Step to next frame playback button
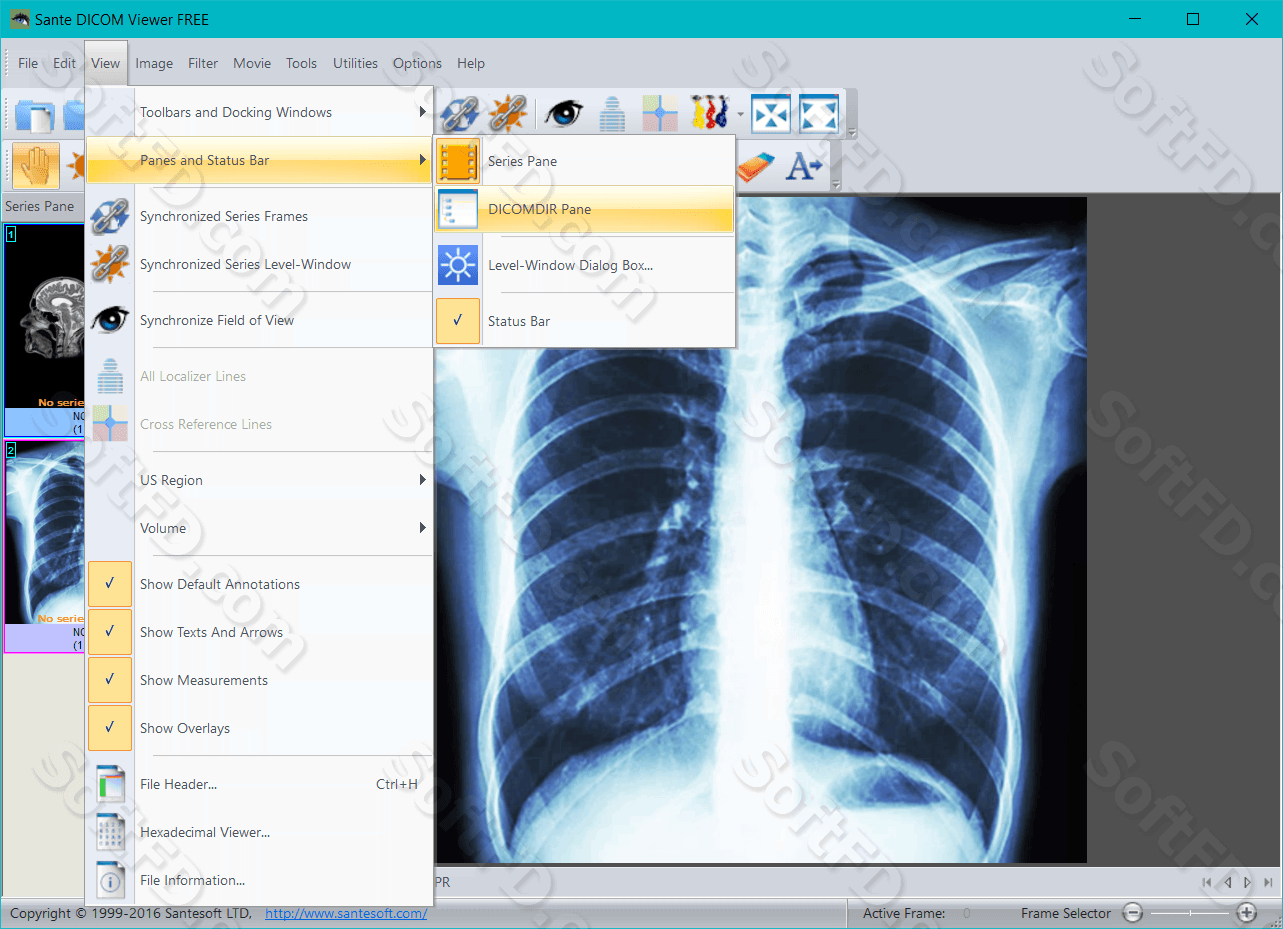Image resolution: width=1283 pixels, height=929 pixels. (x=1248, y=883)
